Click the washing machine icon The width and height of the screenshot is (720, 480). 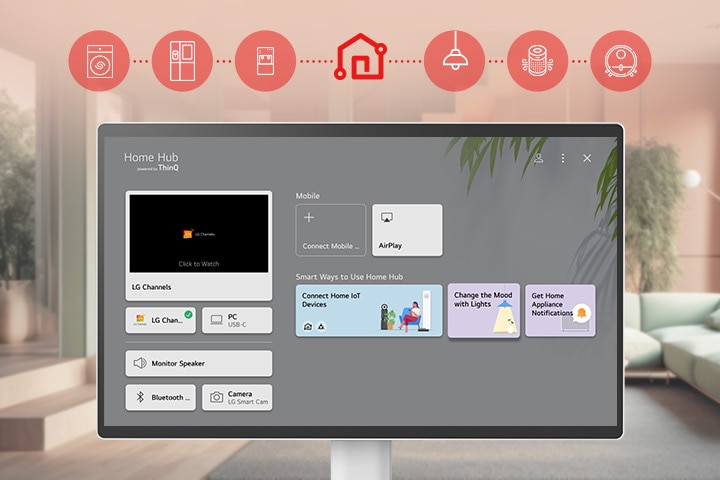tap(98, 61)
